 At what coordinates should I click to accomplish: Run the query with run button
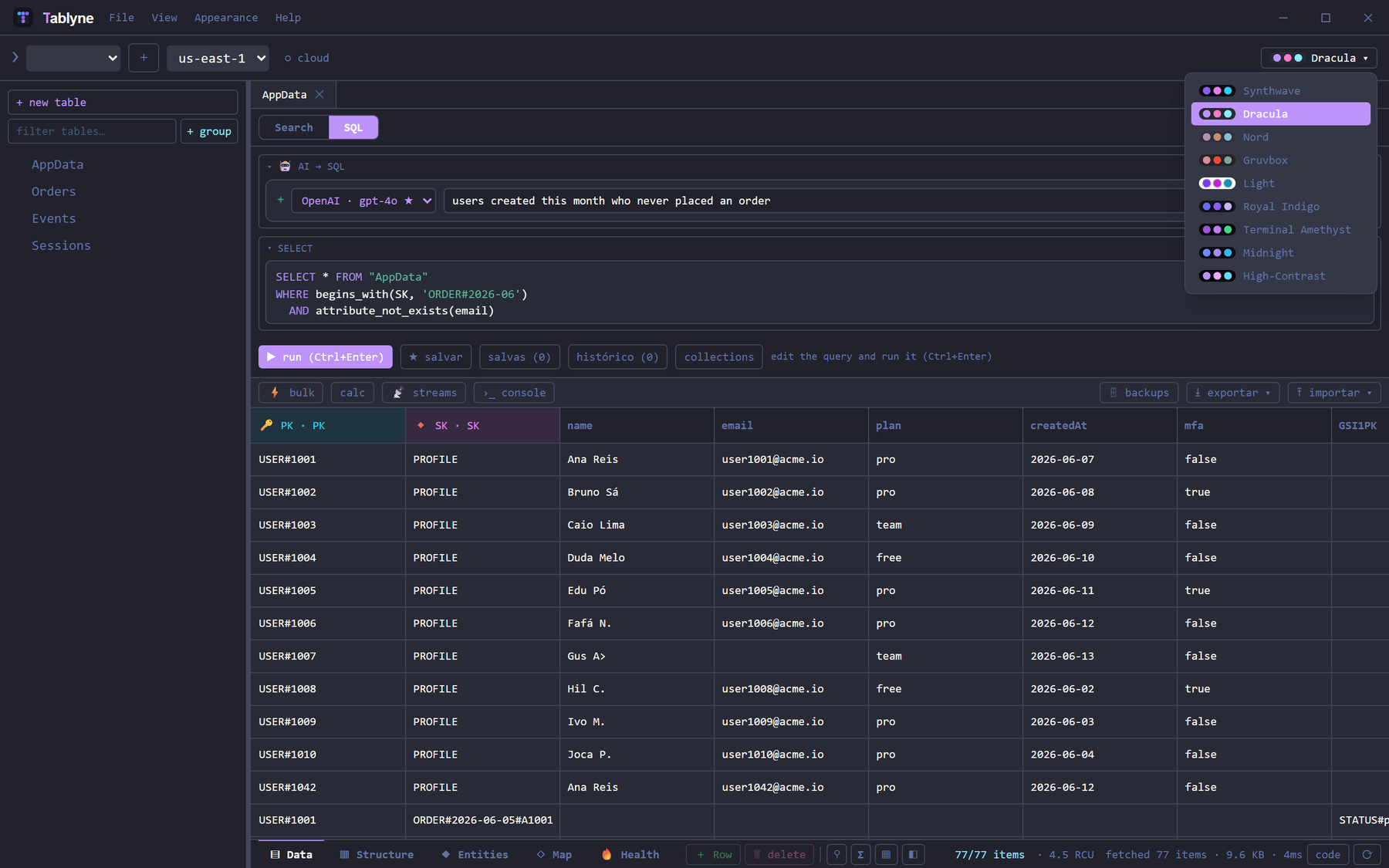pos(326,356)
